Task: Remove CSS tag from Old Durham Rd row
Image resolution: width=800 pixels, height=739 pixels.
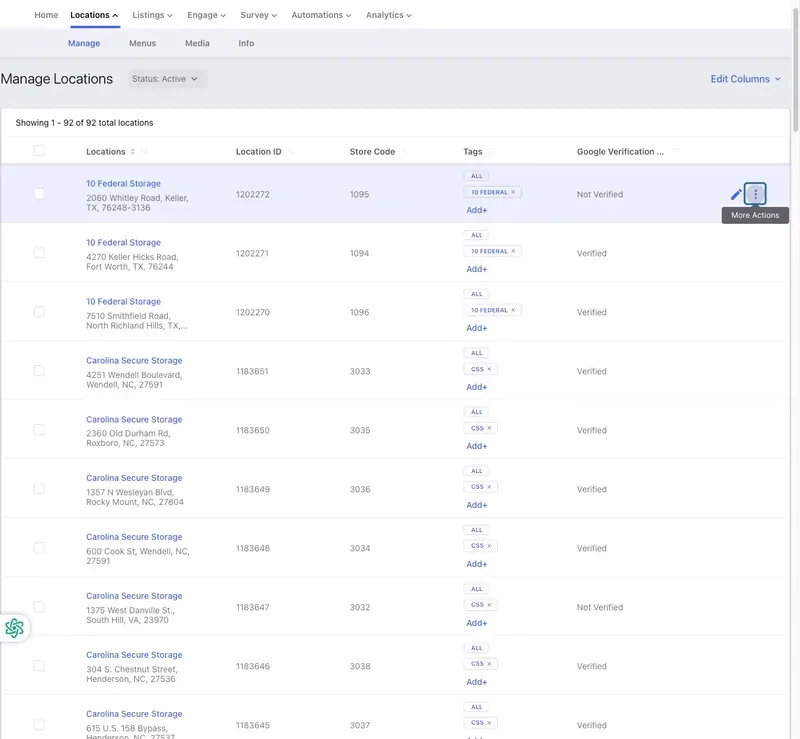Action: coord(489,428)
